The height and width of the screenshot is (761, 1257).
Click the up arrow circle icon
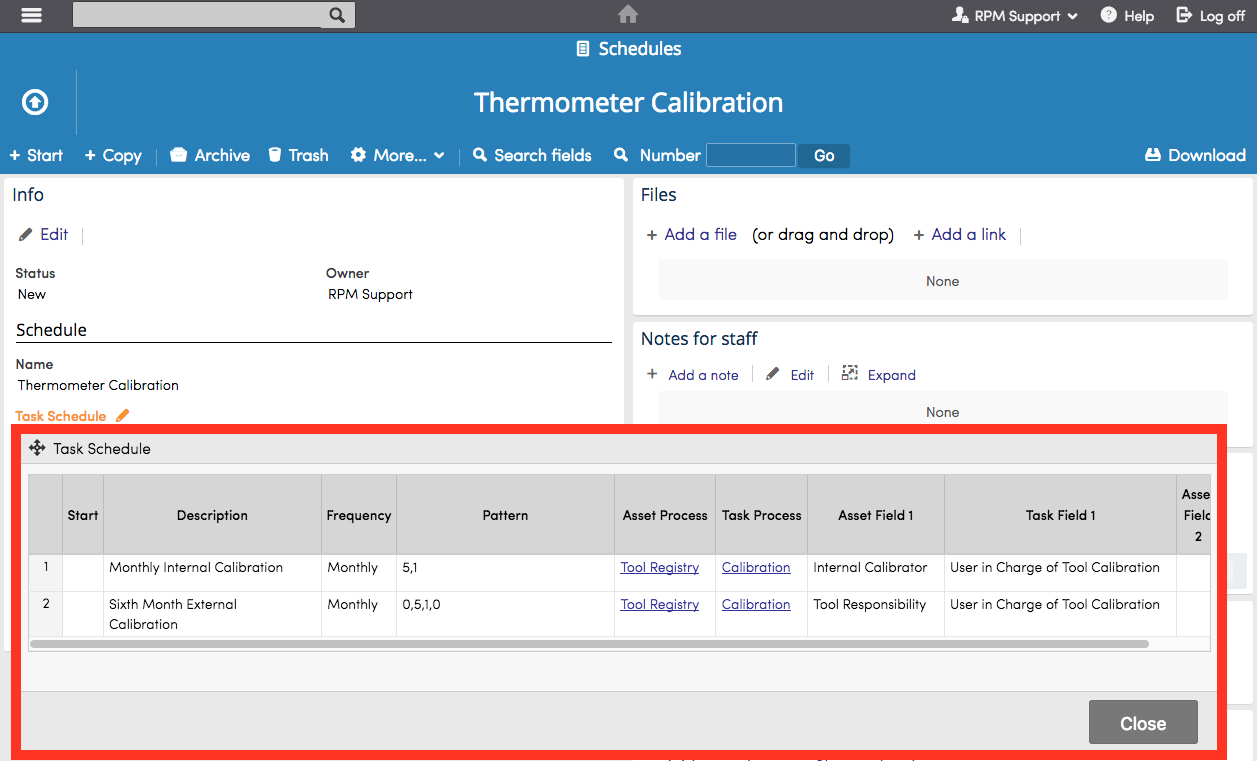click(x=35, y=102)
